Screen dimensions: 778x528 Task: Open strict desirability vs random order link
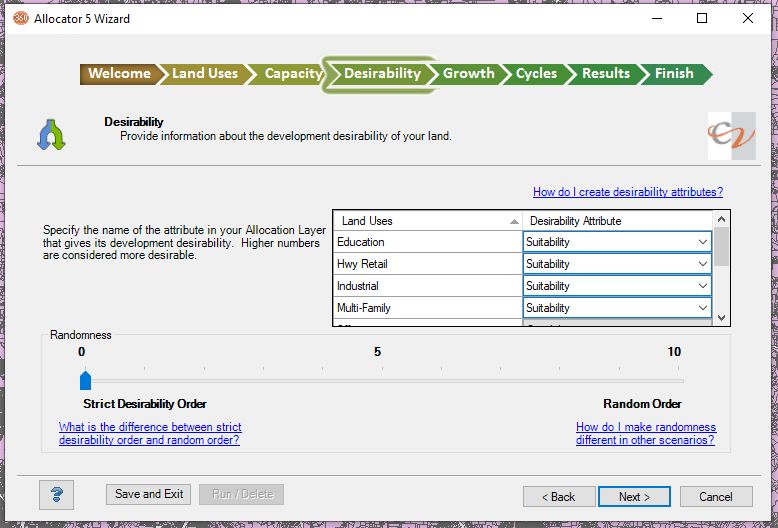point(150,433)
